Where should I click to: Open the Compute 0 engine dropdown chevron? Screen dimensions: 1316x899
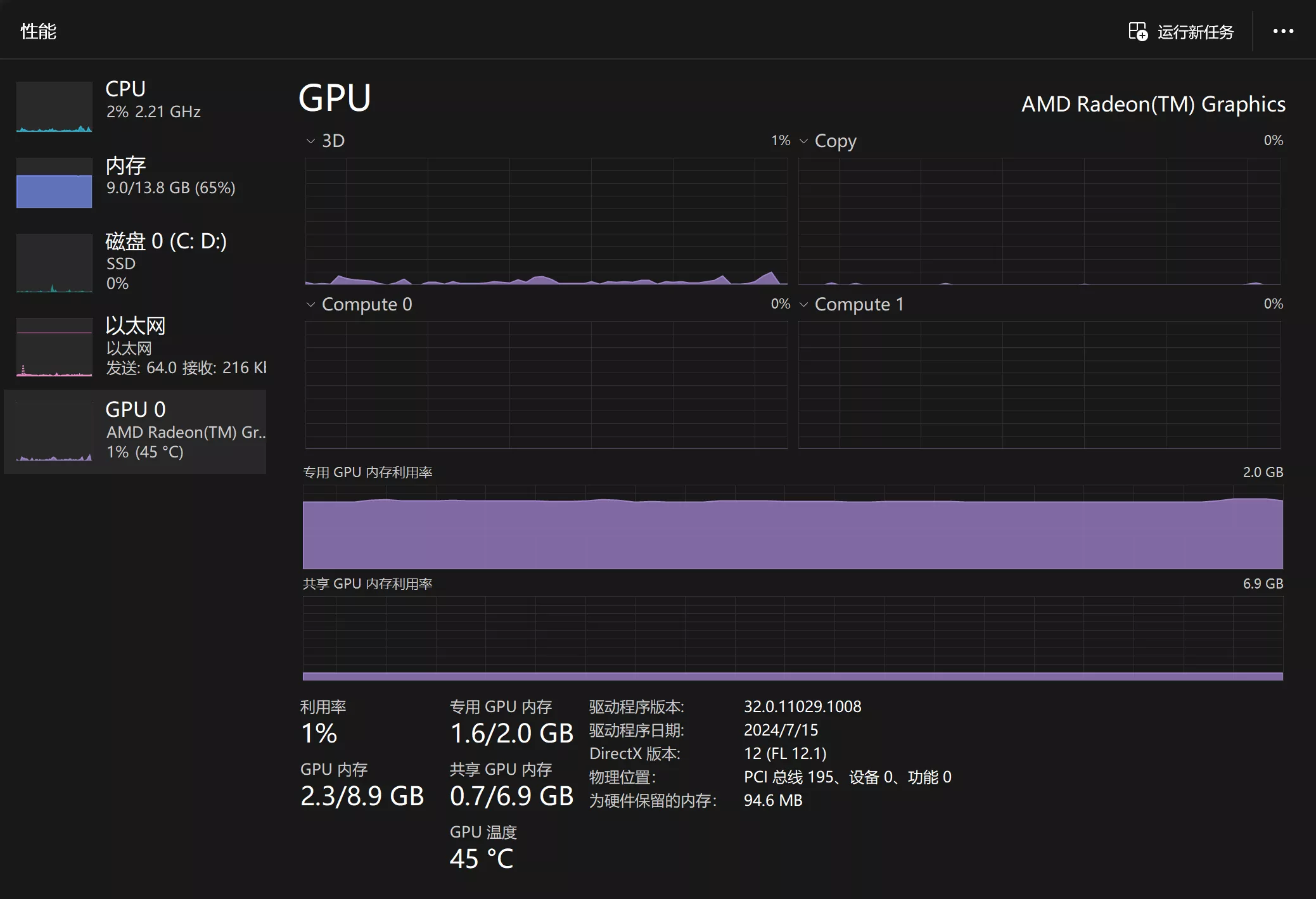310,304
